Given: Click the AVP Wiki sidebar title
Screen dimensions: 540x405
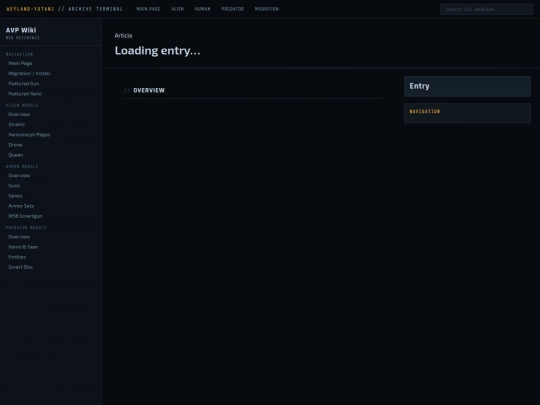Looking at the screenshot, I should [x=21, y=30].
